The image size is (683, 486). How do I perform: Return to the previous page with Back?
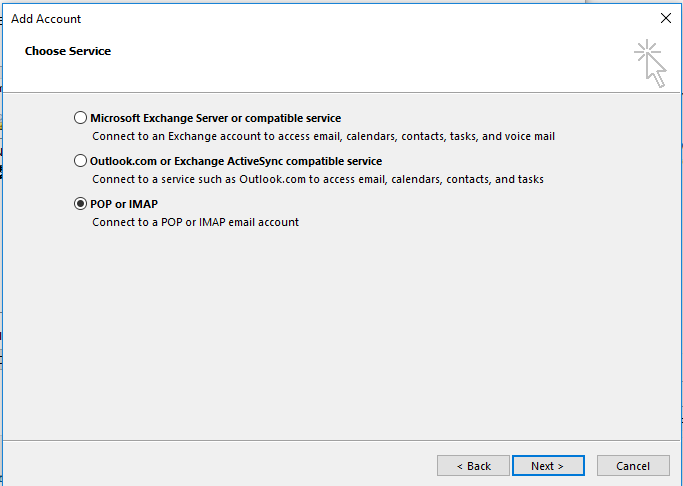pos(473,466)
